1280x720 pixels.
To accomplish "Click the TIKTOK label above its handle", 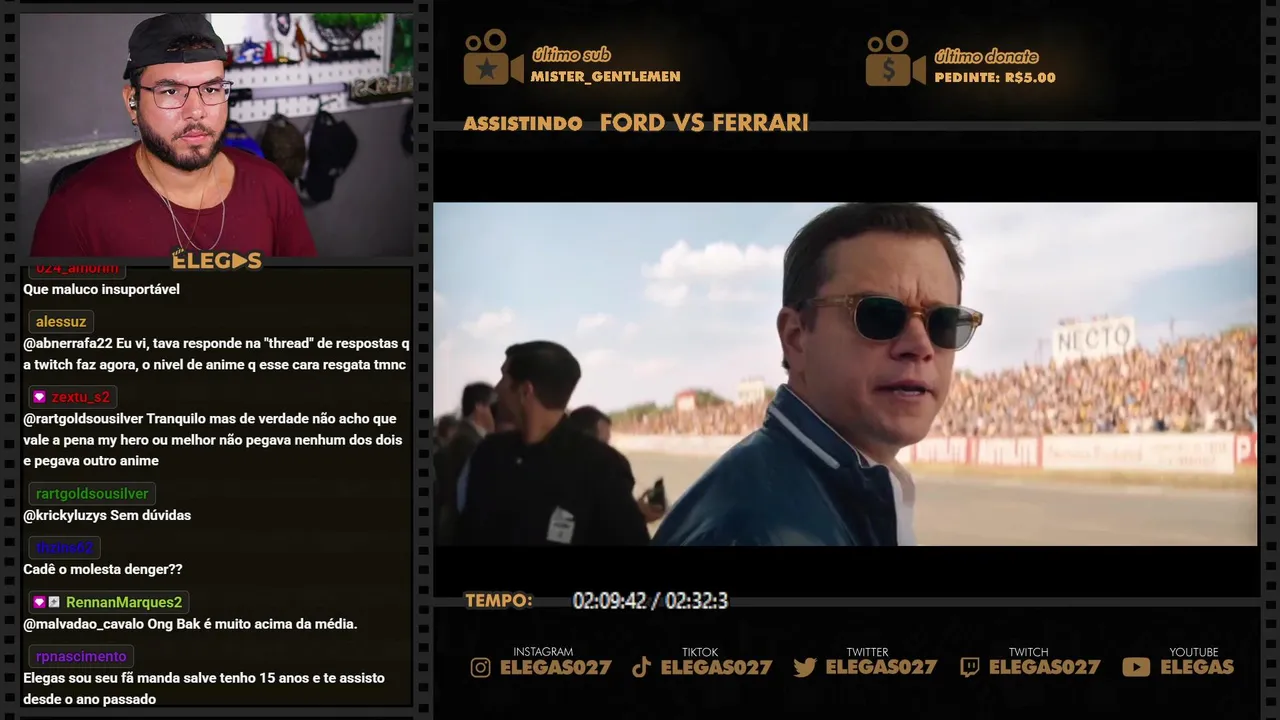I will click(x=700, y=652).
